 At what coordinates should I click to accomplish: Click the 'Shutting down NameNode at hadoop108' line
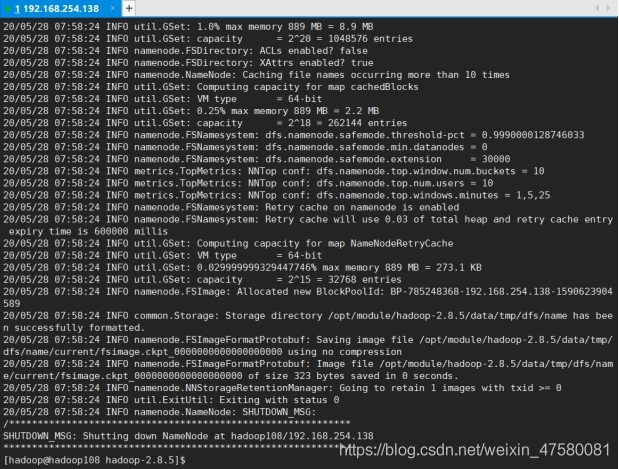pos(188,436)
